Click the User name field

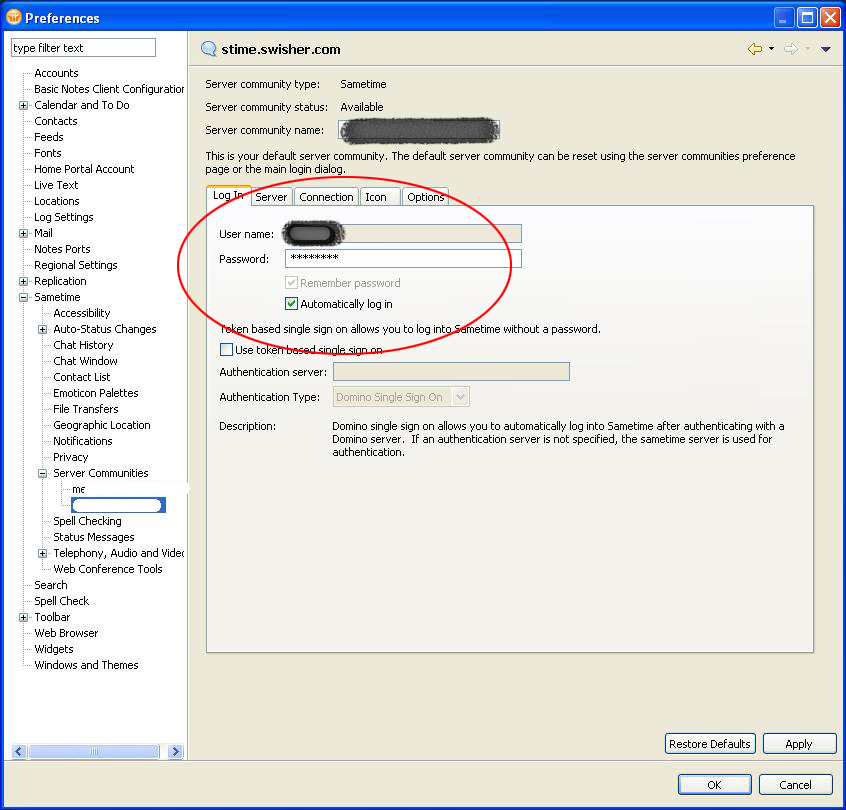click(403, 234)
